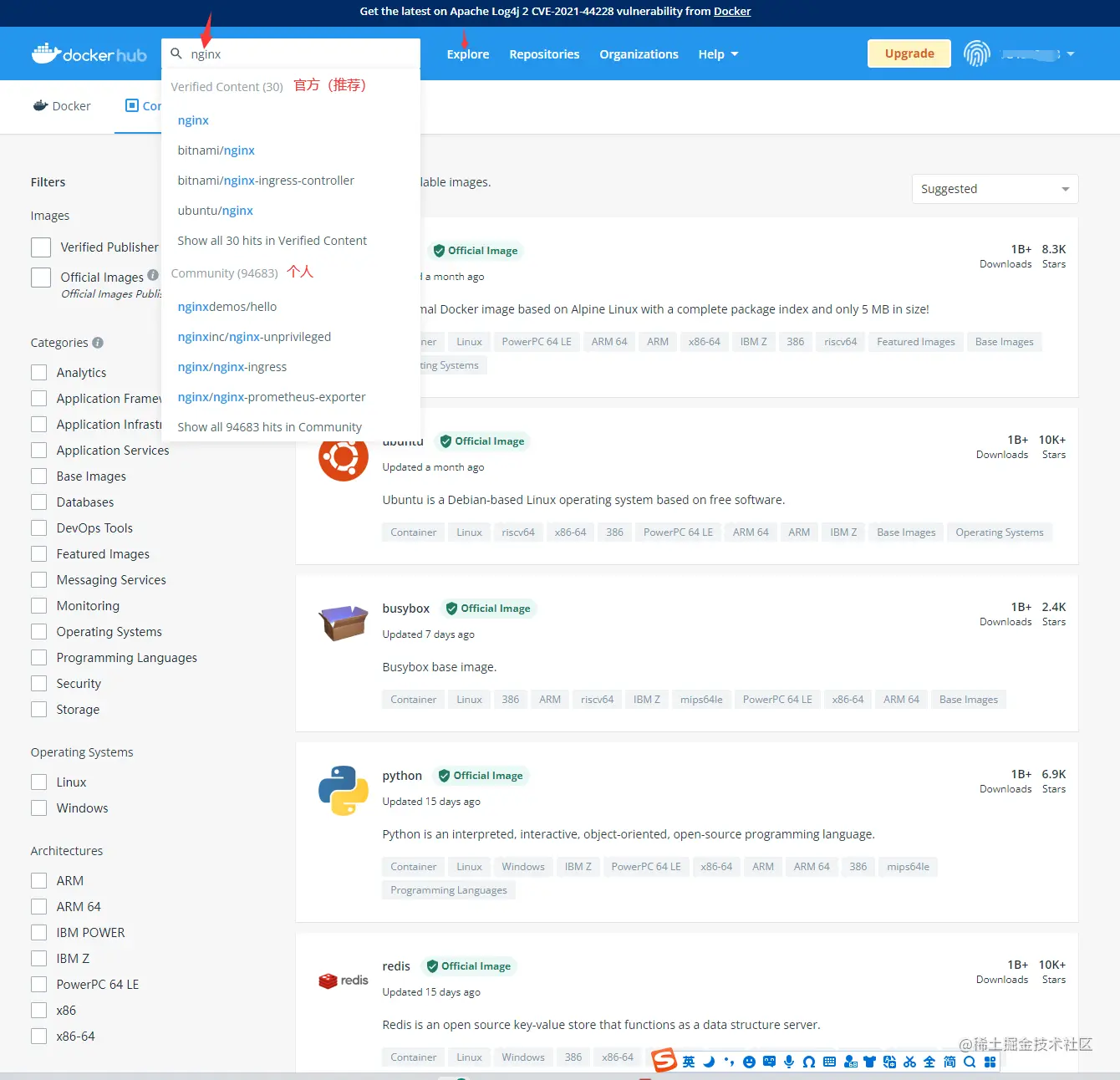
Task: Open the Explore page
Action: [468, 54]
